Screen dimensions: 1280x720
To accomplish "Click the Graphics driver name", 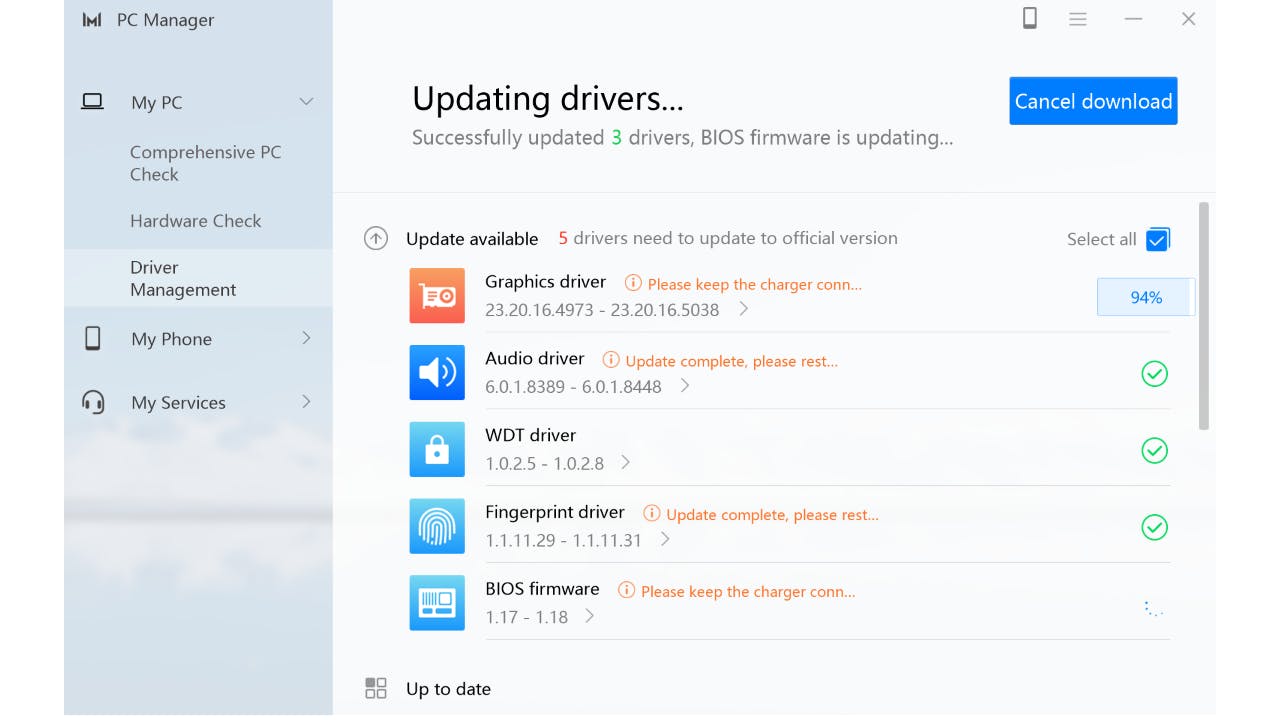I will (x=546, y=282).
